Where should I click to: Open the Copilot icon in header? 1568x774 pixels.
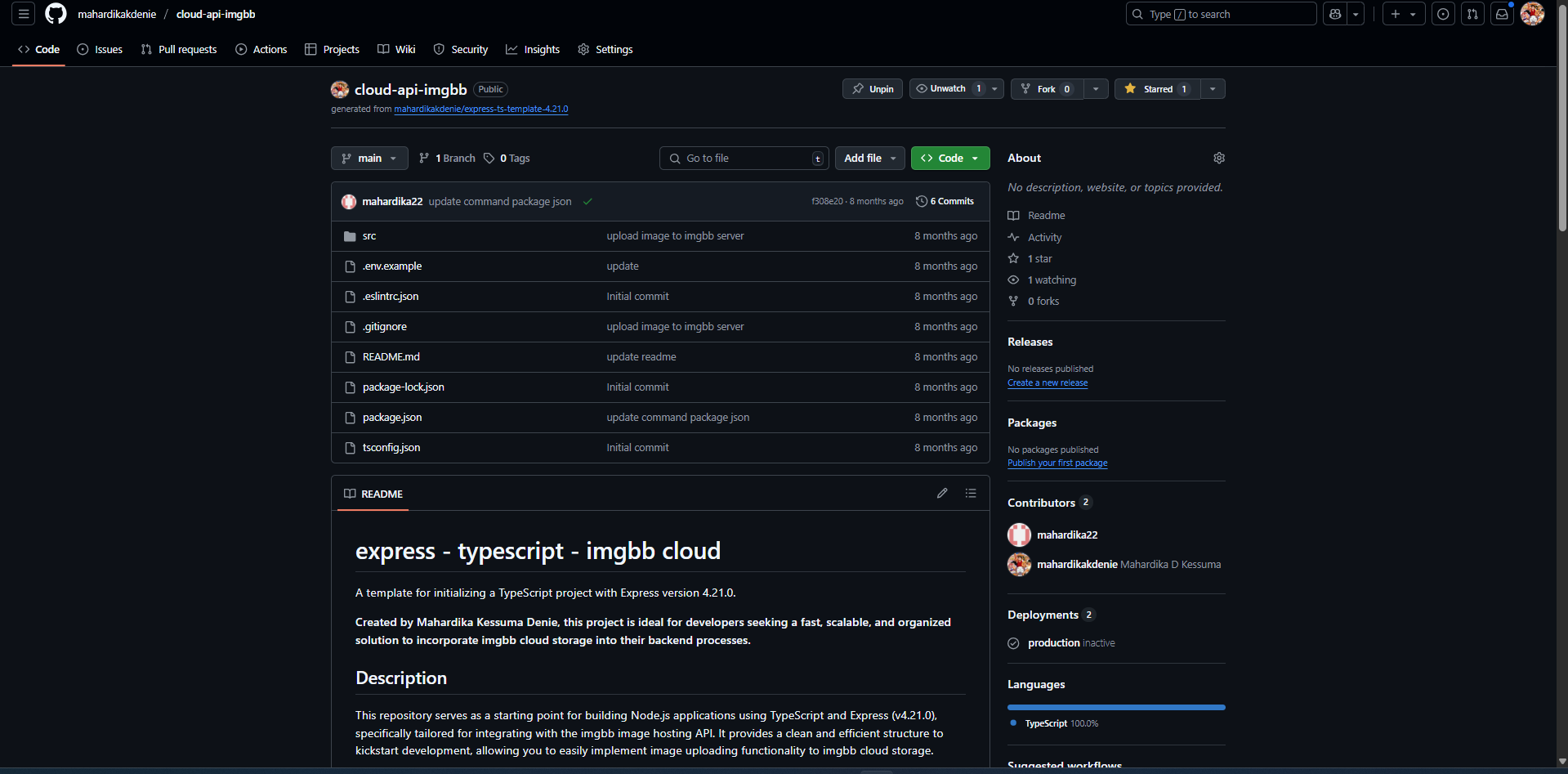pyautogui.click(x=1335, y=14)
